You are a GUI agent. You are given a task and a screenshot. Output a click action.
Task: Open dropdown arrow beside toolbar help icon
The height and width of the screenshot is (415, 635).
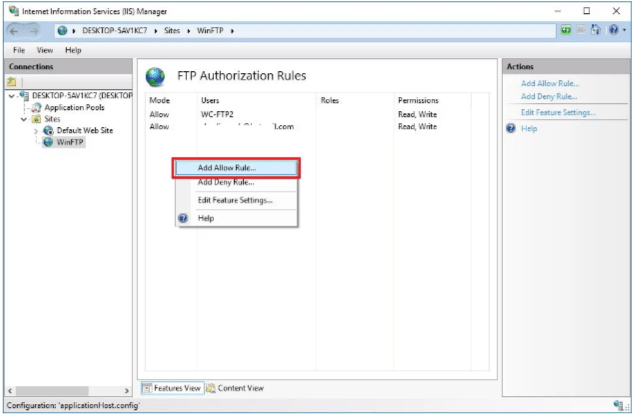click(x=624, y=30)
